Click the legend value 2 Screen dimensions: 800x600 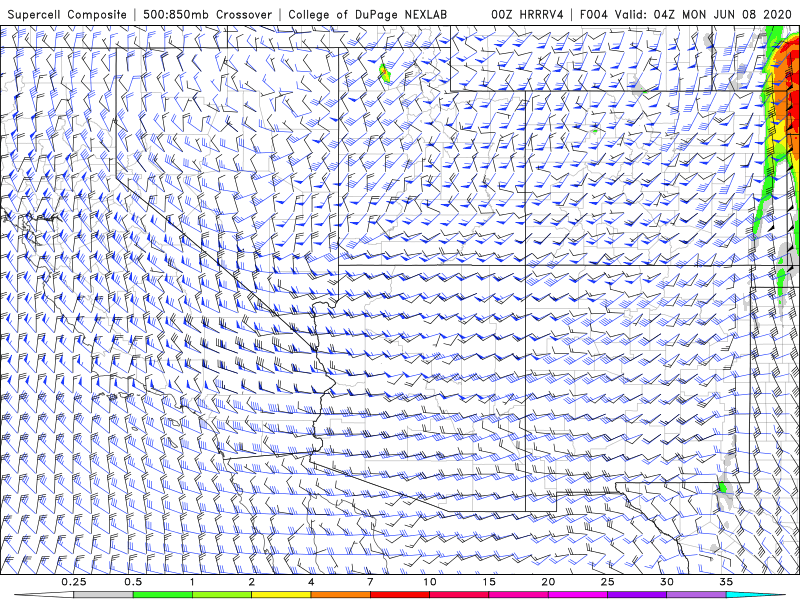click(252, 582)
